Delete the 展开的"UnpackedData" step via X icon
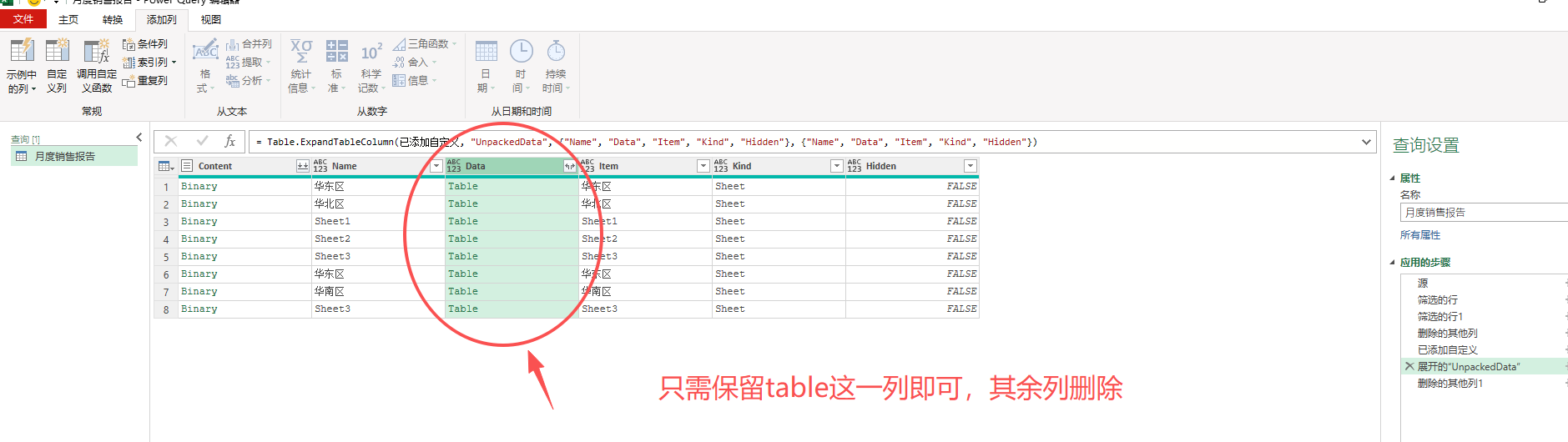 [x=1409, y=366]
